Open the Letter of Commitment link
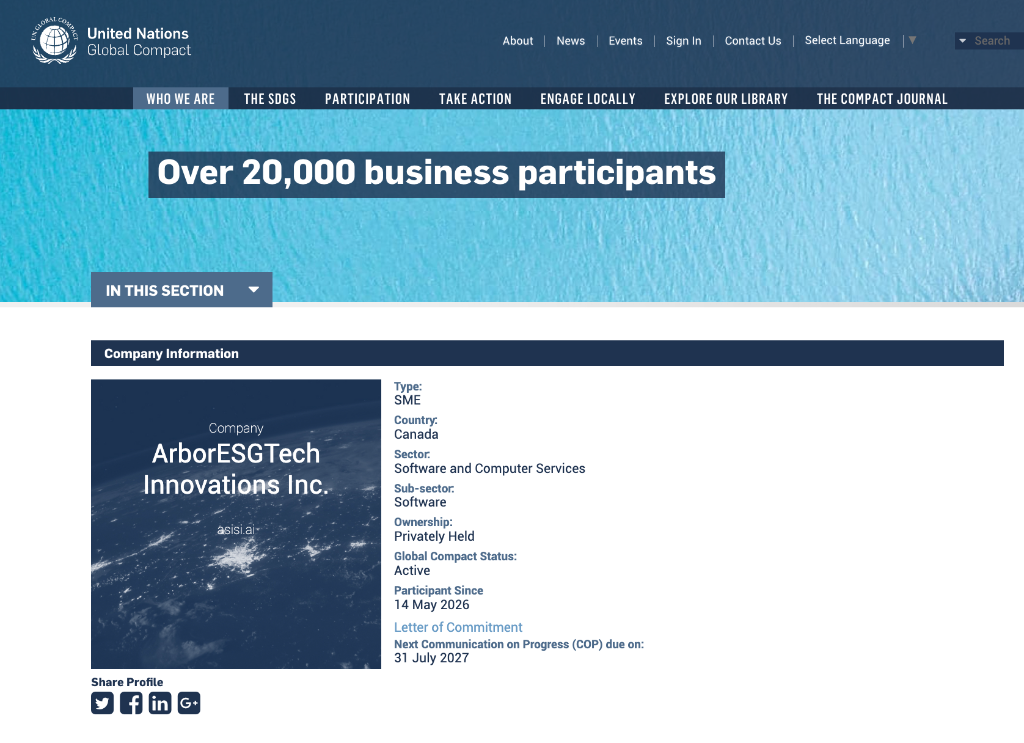This screenshot has width=1024, height=743. pyautogui.click(x=458, y=627)
